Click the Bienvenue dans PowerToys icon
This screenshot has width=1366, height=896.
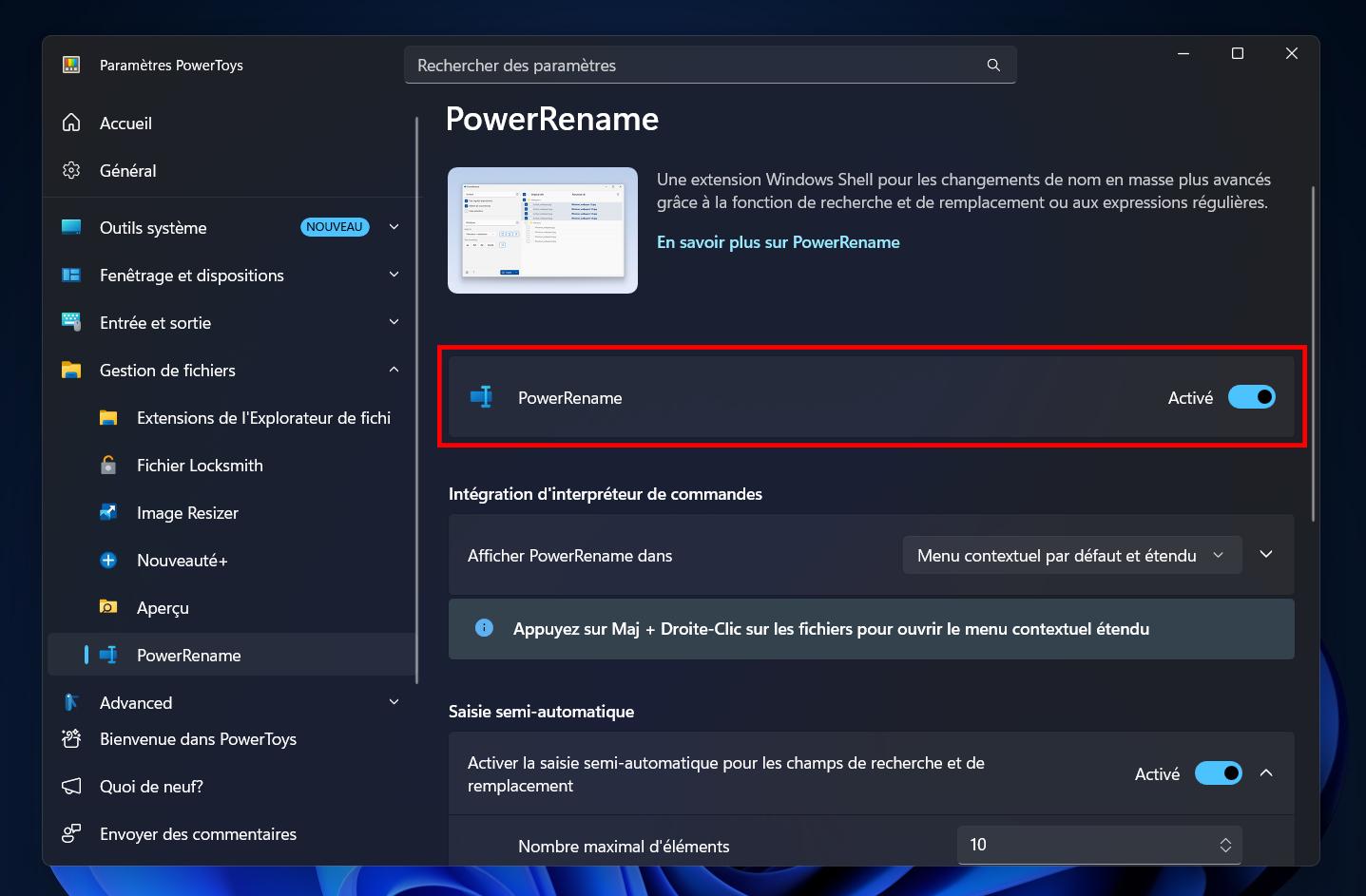pyautogui.click(x=71, y=738)
